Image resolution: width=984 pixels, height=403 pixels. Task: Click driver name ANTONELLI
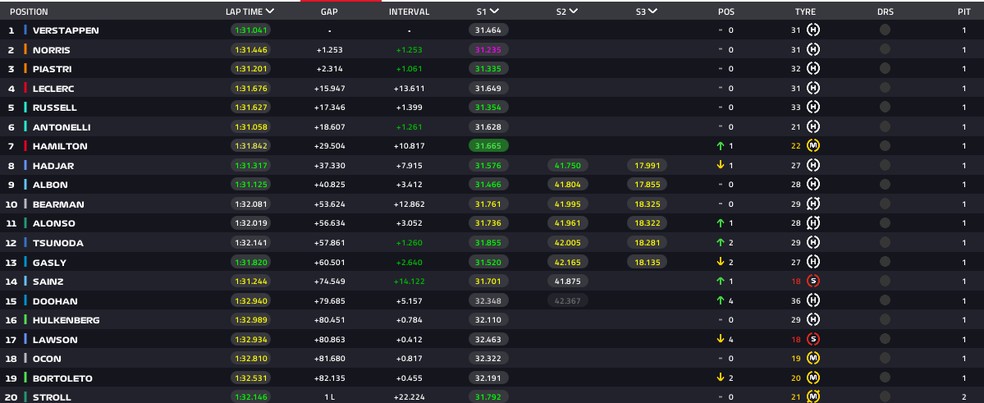[61, 127]
